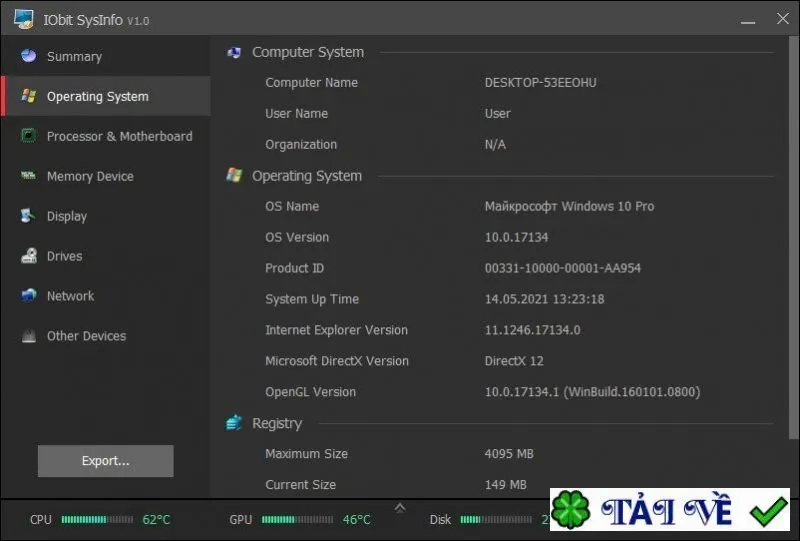Viewport: 800px width, 541px height.
Task: Click the Display monitor icon in sidebar
Action: pyautogui.click(x=29, y=216)
